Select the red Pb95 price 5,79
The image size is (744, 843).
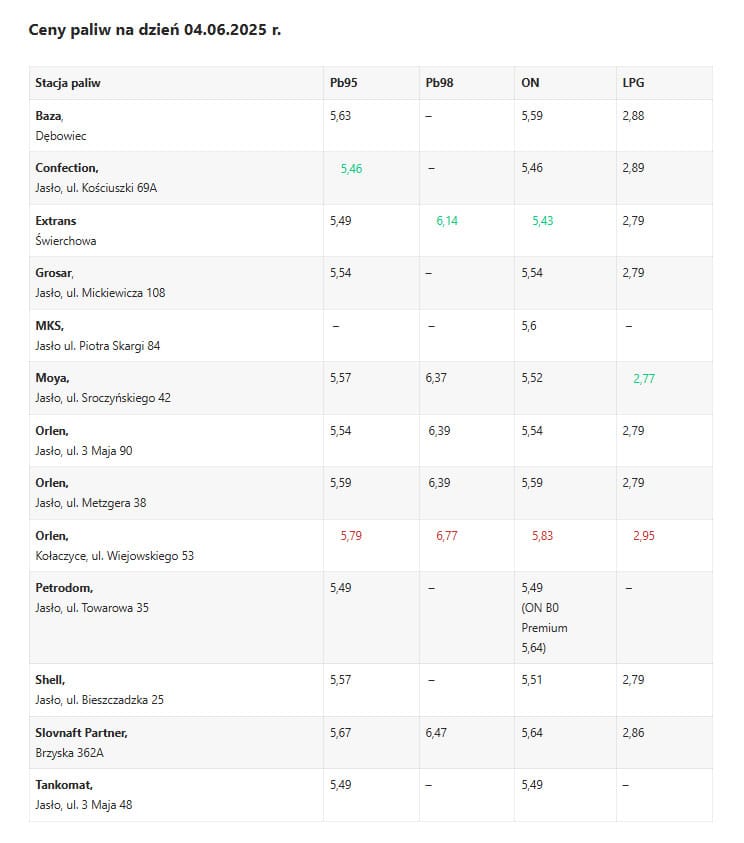(x=351, y=536)
